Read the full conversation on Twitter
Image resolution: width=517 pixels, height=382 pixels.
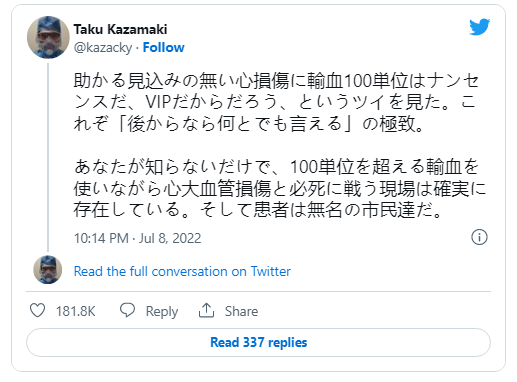point(182,271)
